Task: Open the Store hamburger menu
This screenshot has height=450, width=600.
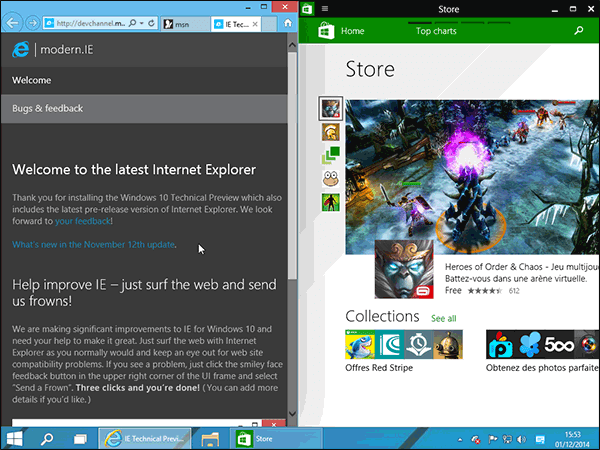Action: click(x=325, y=9)
